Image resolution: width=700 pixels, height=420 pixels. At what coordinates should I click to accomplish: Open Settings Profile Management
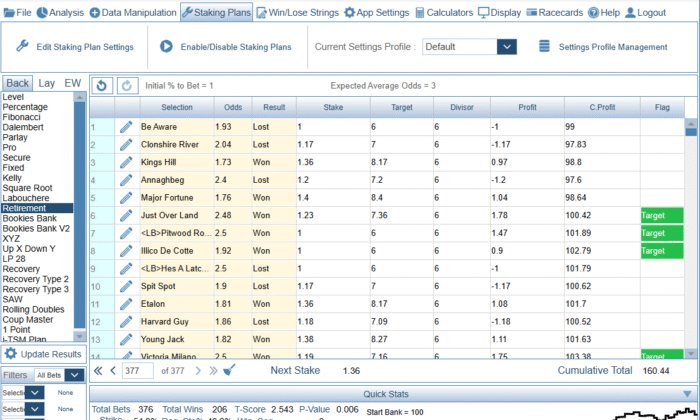(x=602, y=47)
